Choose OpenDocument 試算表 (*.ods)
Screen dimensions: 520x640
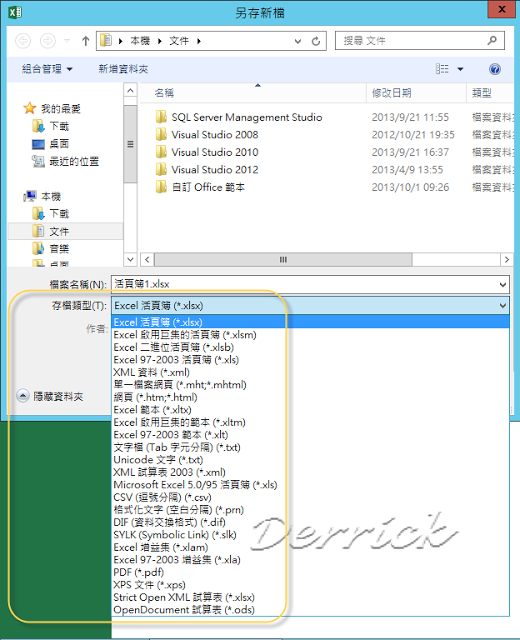pyautogui.click(x=311, y=610)
